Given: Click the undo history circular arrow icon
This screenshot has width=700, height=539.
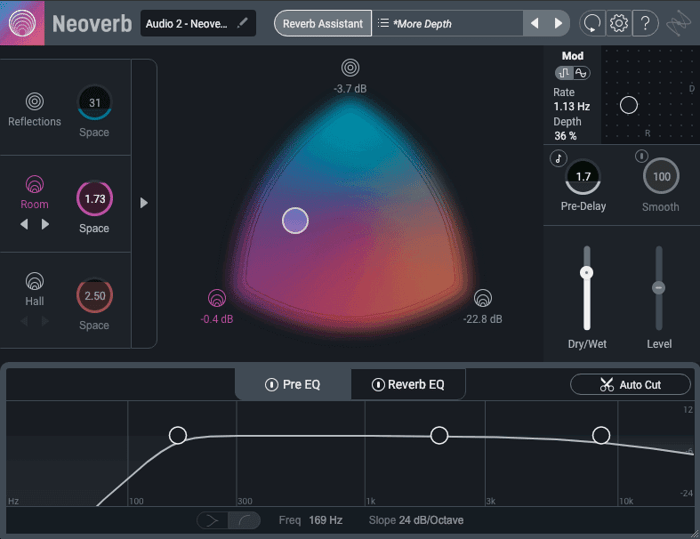Looking at the screenshot, I should click(592, 23).
